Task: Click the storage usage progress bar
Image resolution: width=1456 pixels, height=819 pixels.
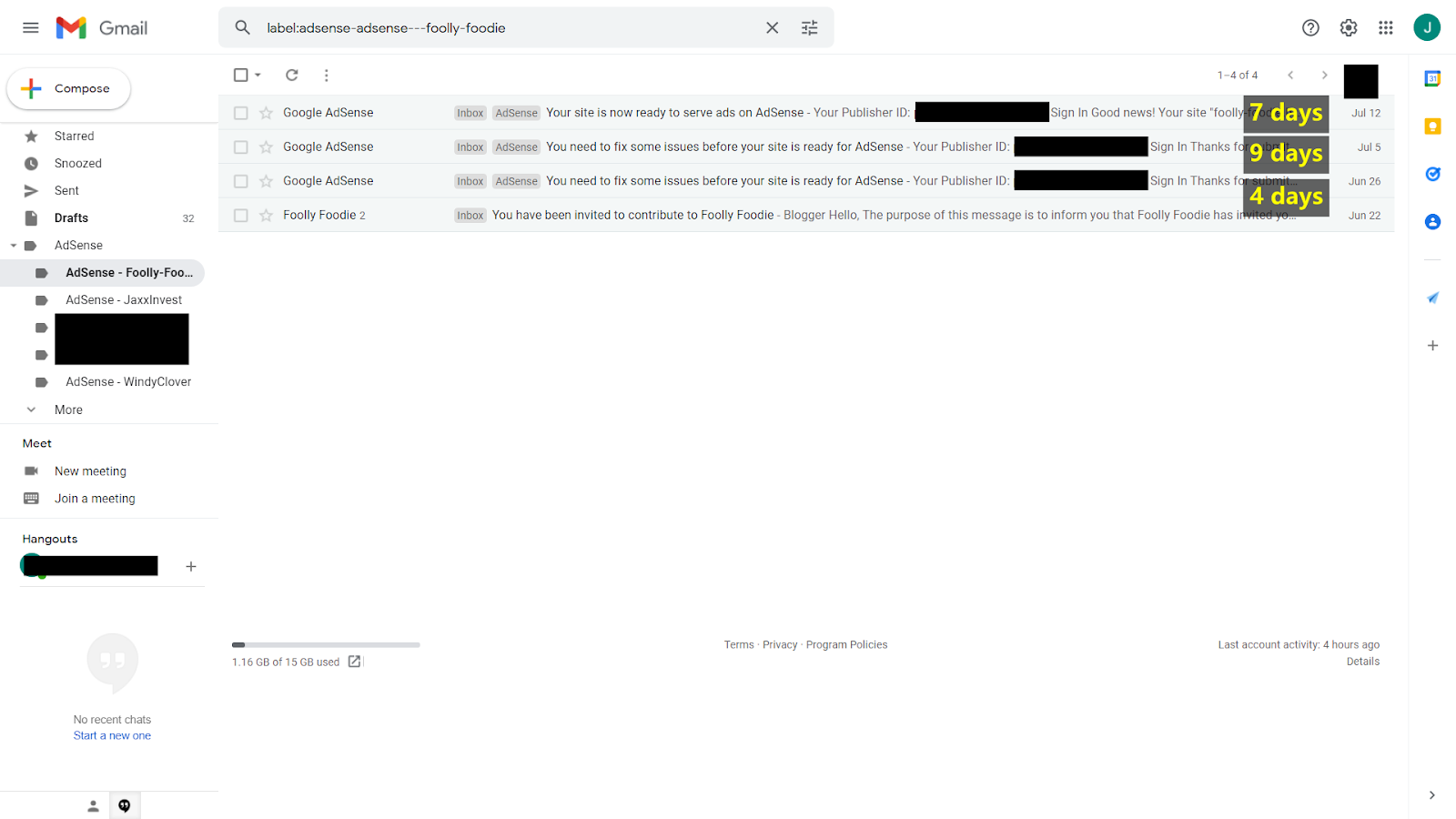Action: point(326,644)
